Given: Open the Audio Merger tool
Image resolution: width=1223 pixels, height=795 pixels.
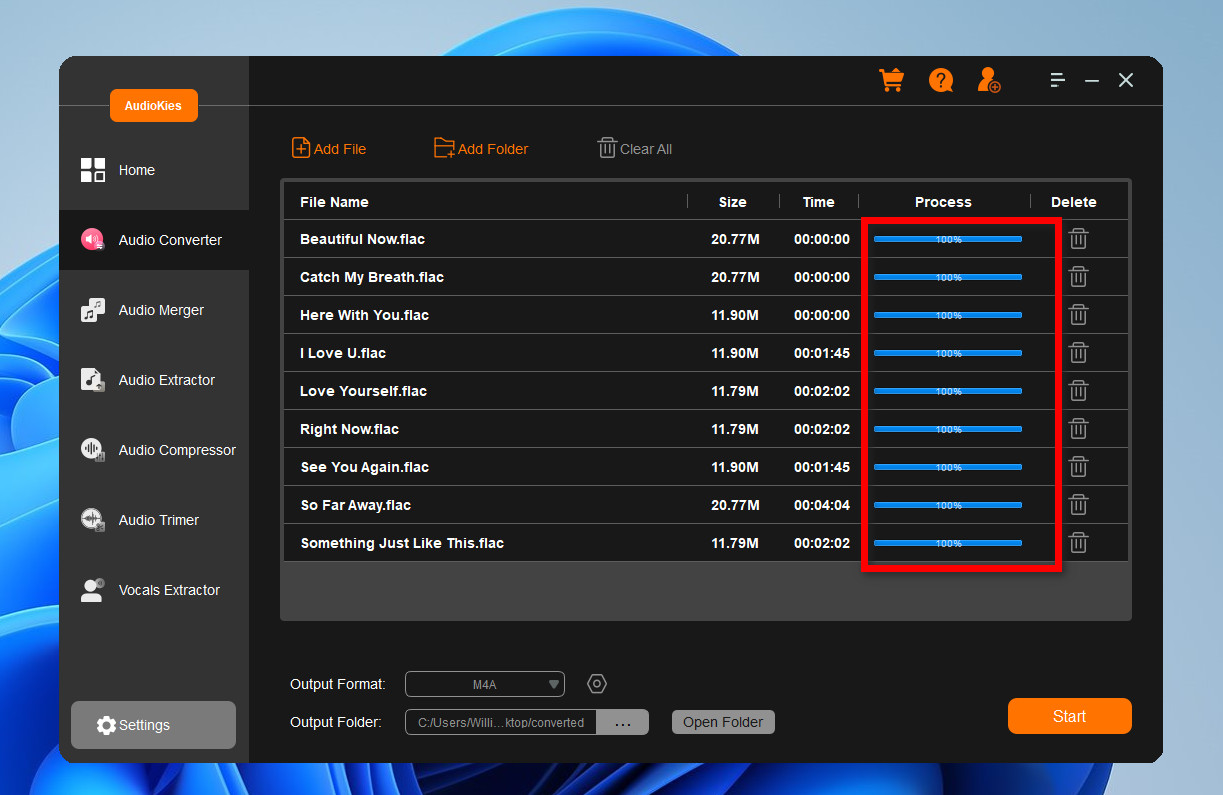Looking at the screenshot, I should [x=154, y=310].
